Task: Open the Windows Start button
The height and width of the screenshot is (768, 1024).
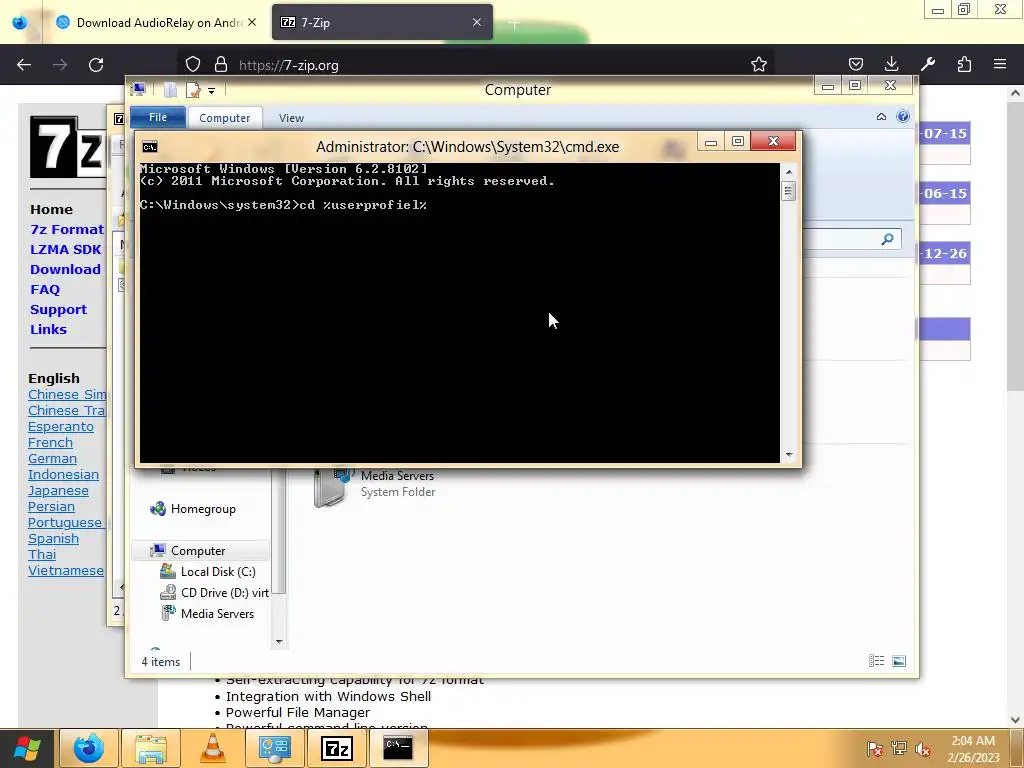Action: 27,748
